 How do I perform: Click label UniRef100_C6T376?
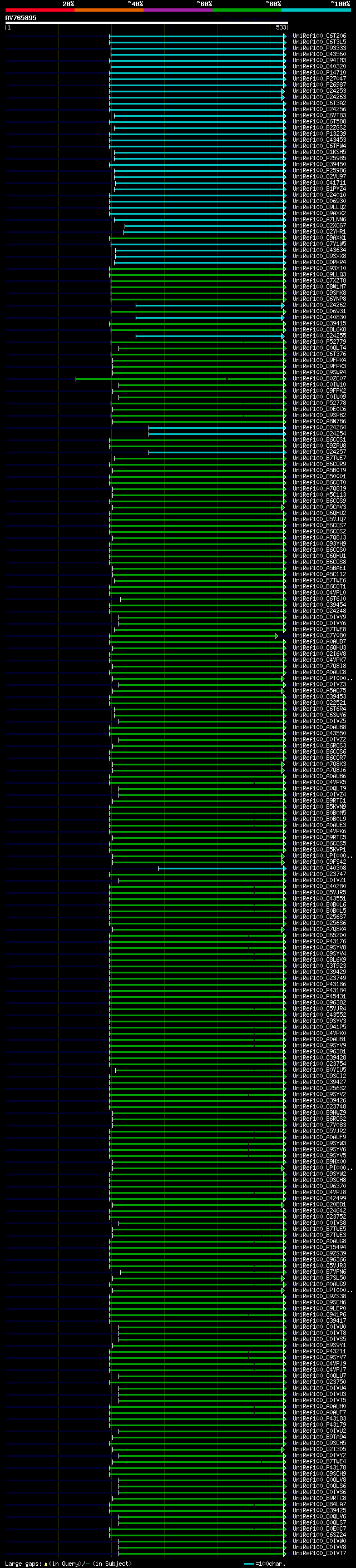tap(319, 354)
